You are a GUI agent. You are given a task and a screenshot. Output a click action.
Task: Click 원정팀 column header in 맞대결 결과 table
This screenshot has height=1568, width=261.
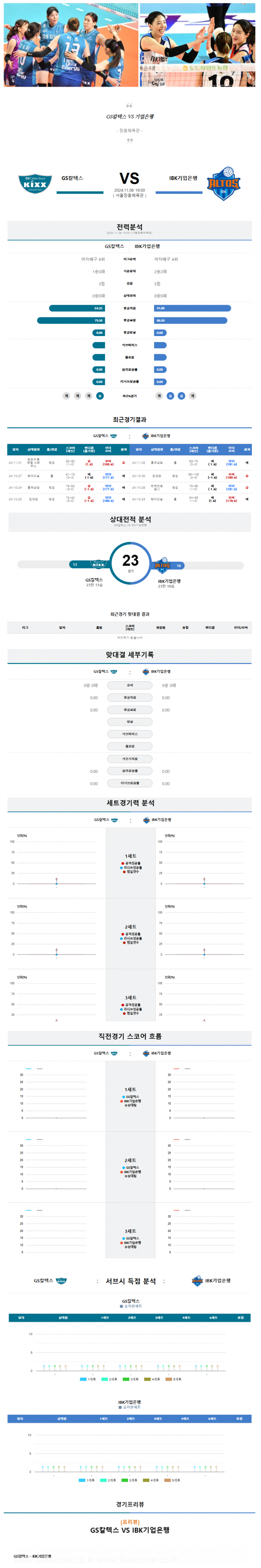coord(161,628)
